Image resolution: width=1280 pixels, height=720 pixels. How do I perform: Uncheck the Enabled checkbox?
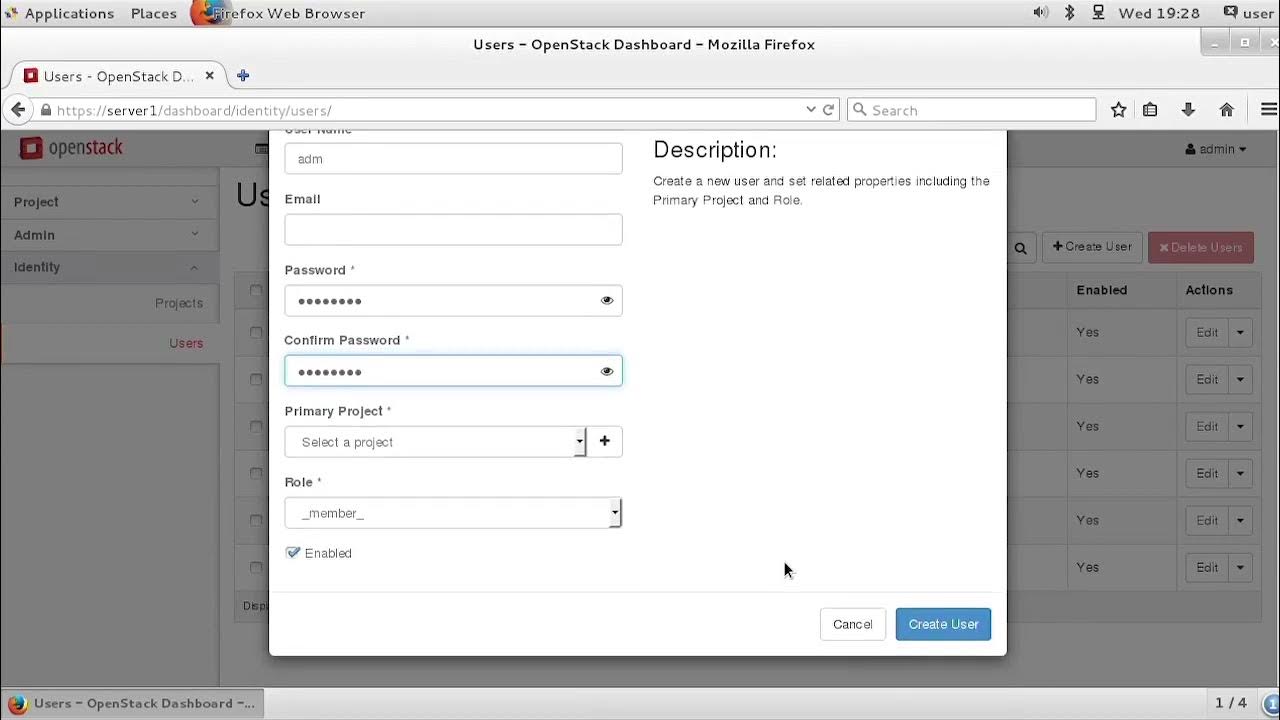(293, 553)
